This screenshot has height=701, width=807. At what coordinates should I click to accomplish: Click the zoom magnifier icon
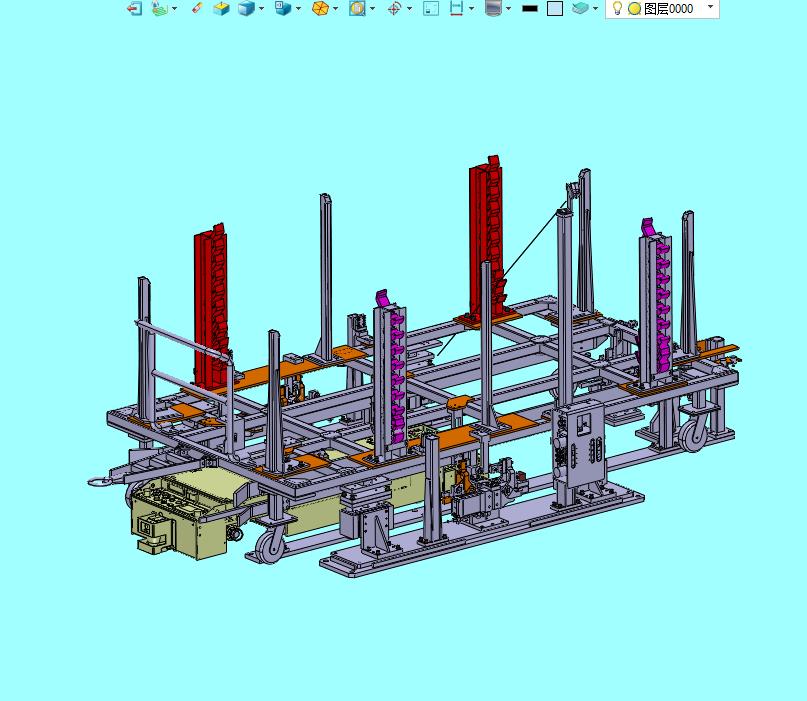357,8
